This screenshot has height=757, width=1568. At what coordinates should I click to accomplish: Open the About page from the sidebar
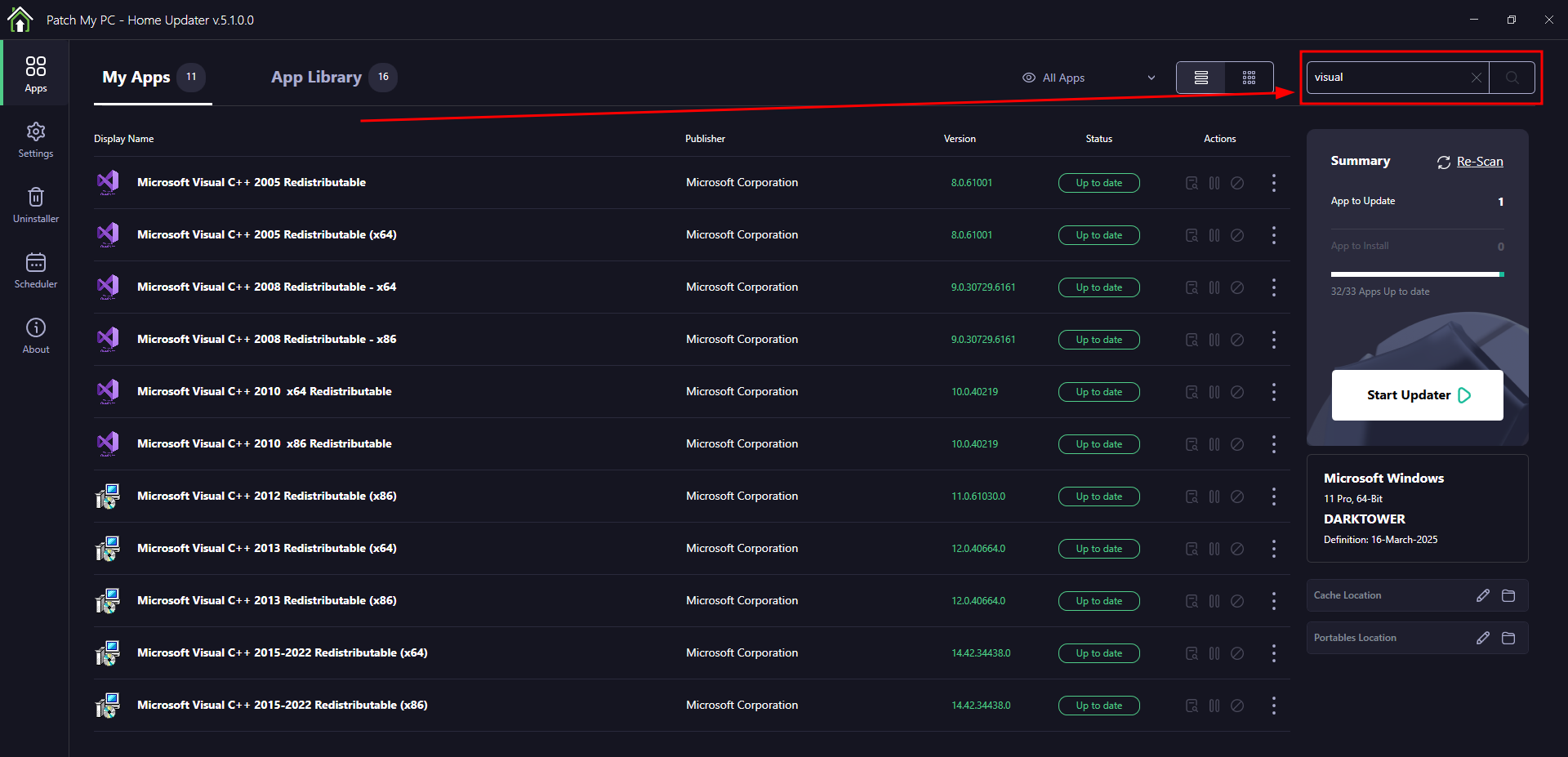click(35, 336)
